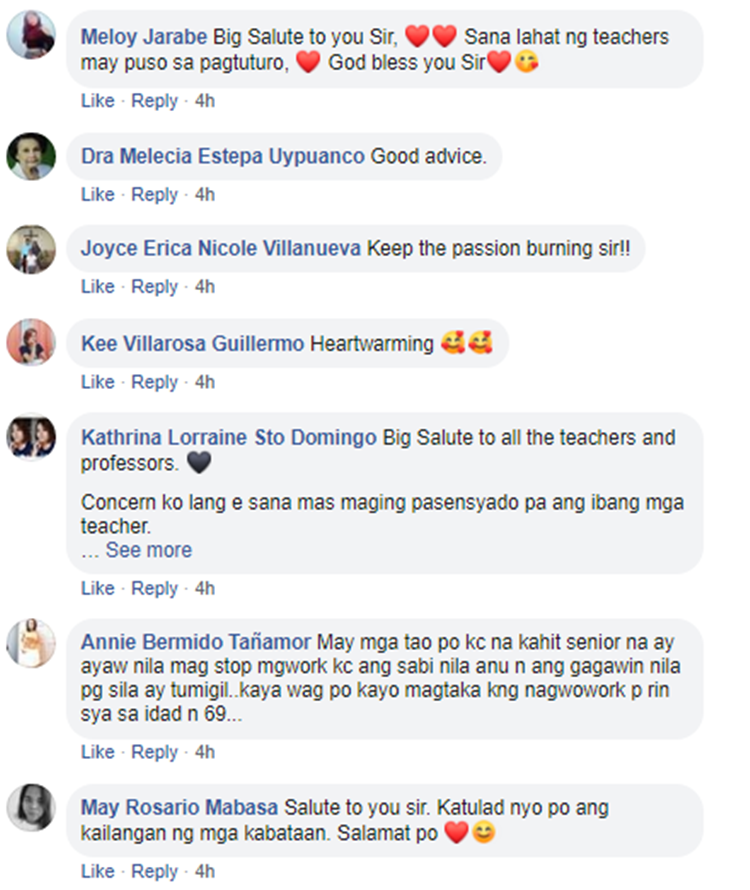Image resolution: width=750 pixels, height=890 pixels.
Task: Open Dra Melecia Estepa Uypuanco's avatar
Action: click(31, 157)
